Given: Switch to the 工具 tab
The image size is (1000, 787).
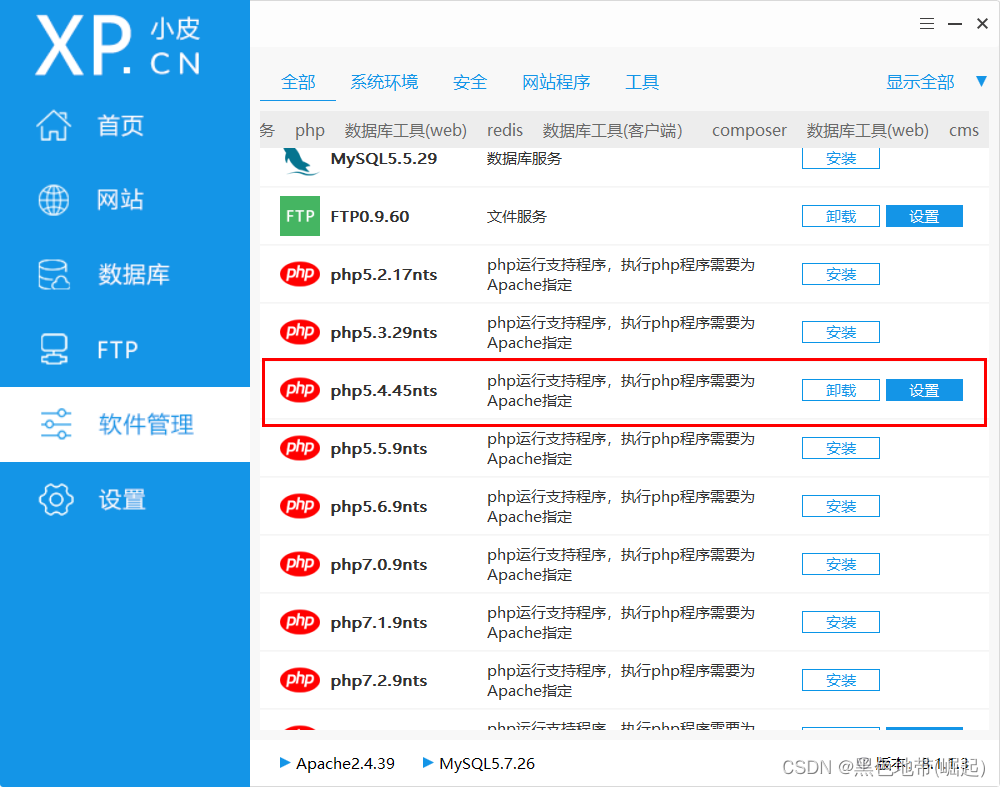Looking at the screenshot, I should (642, 82).
